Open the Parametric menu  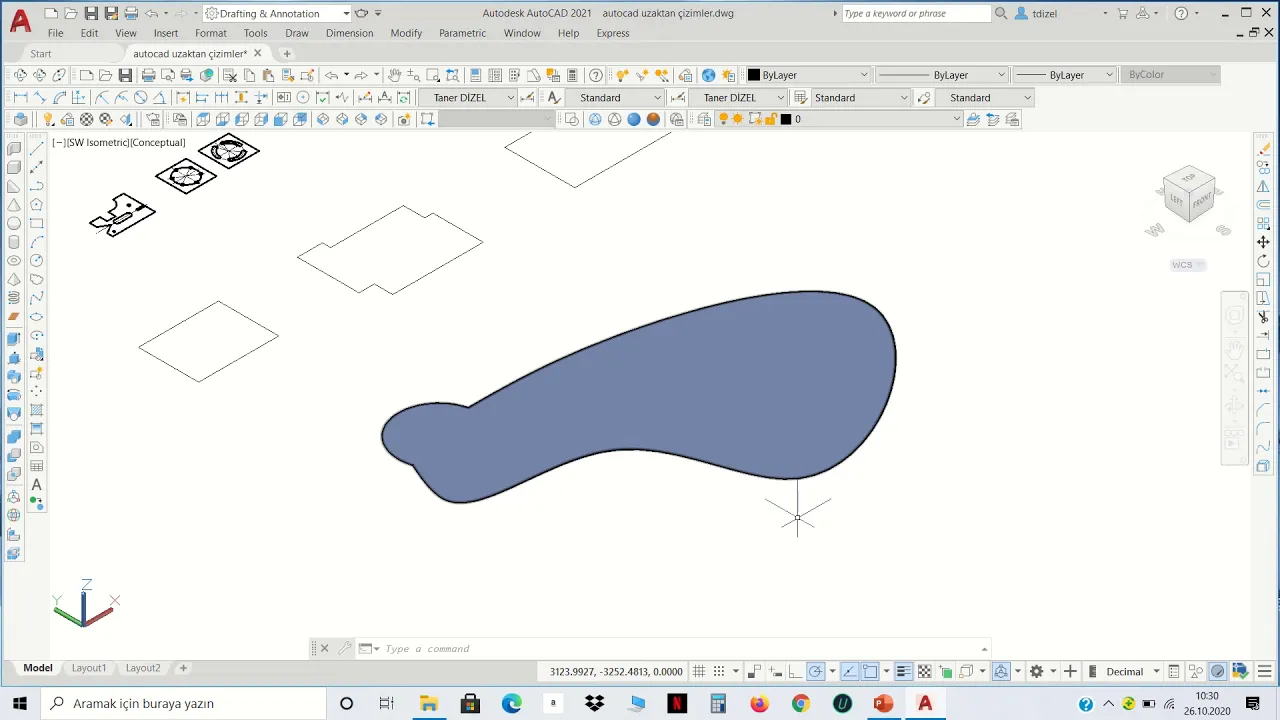click(x=462, y=33)
